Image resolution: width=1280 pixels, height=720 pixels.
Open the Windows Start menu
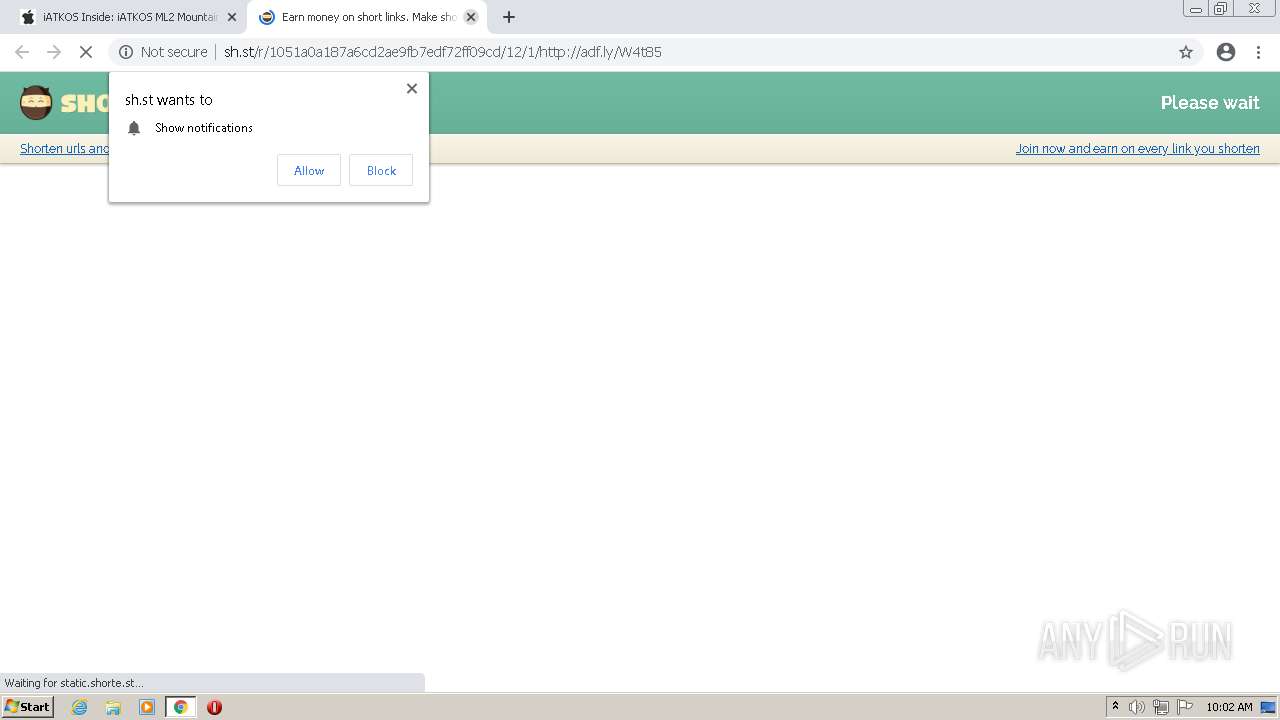point(27,707)
